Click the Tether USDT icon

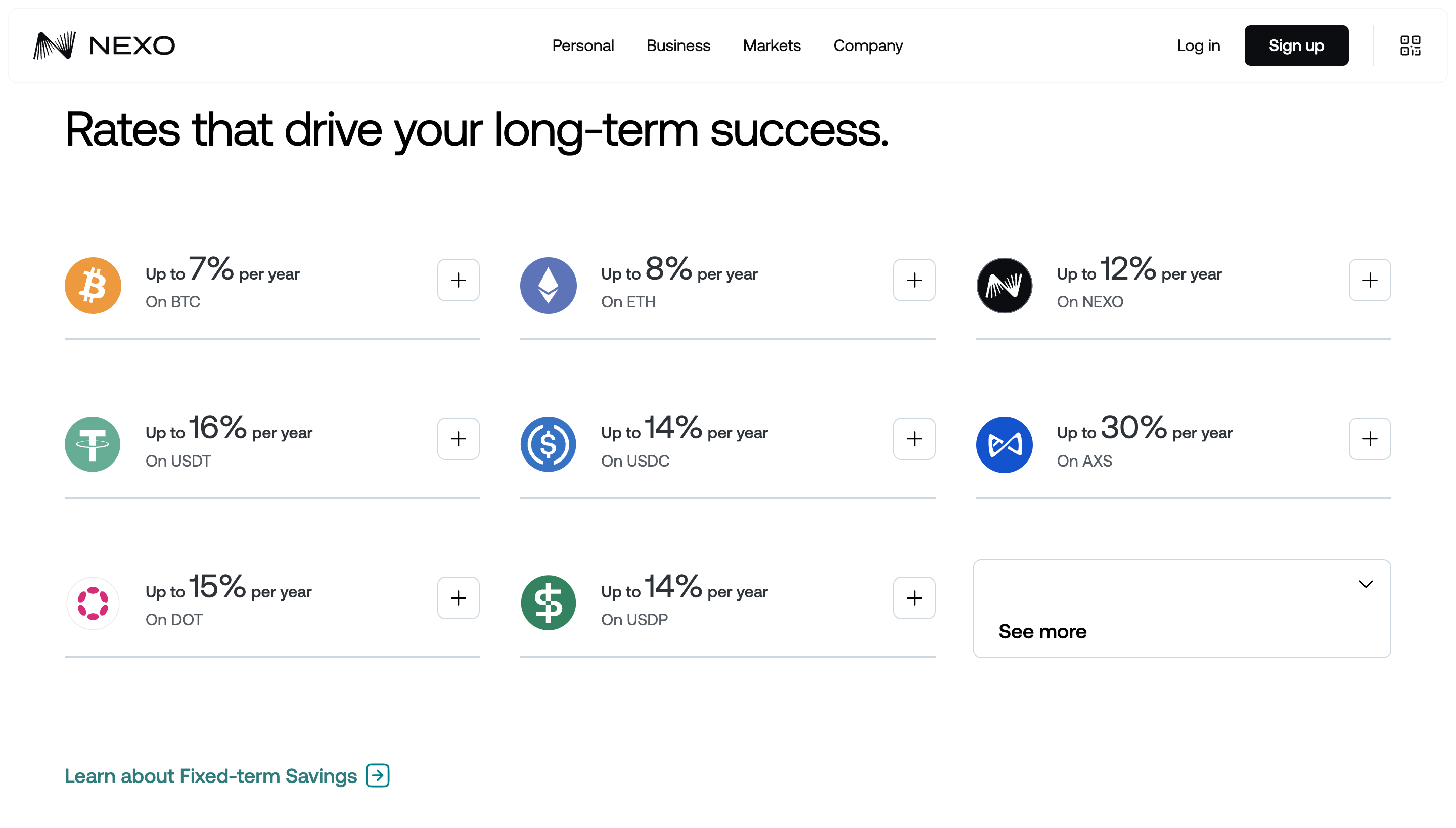click(x=93, y=444)
